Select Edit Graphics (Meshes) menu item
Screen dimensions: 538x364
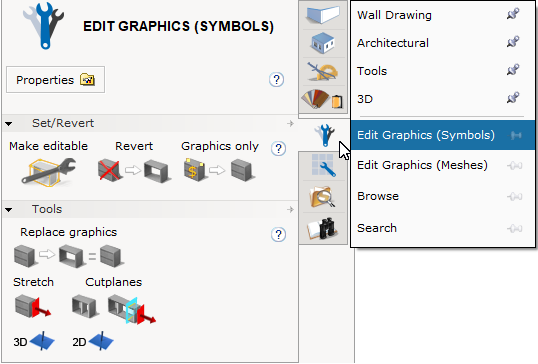[443, 165]
